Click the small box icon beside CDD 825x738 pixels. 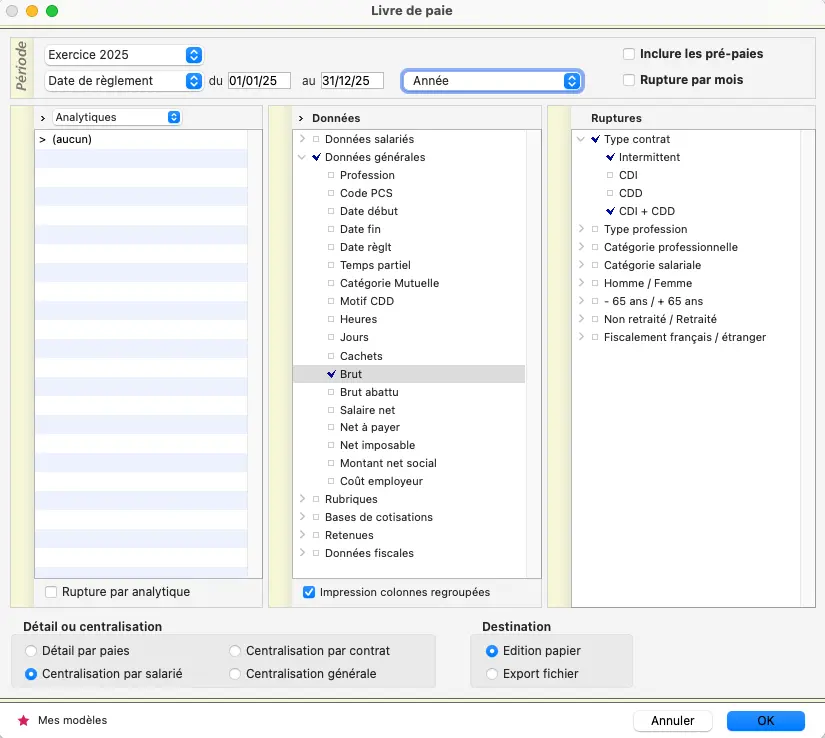(x=610, y=194)
